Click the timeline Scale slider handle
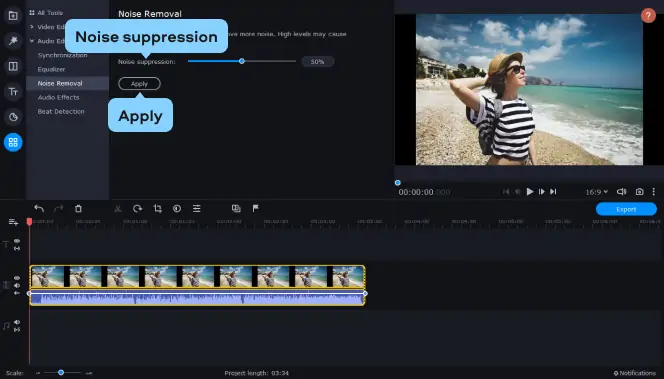This screenshot has height=379, width=664. 61,373
